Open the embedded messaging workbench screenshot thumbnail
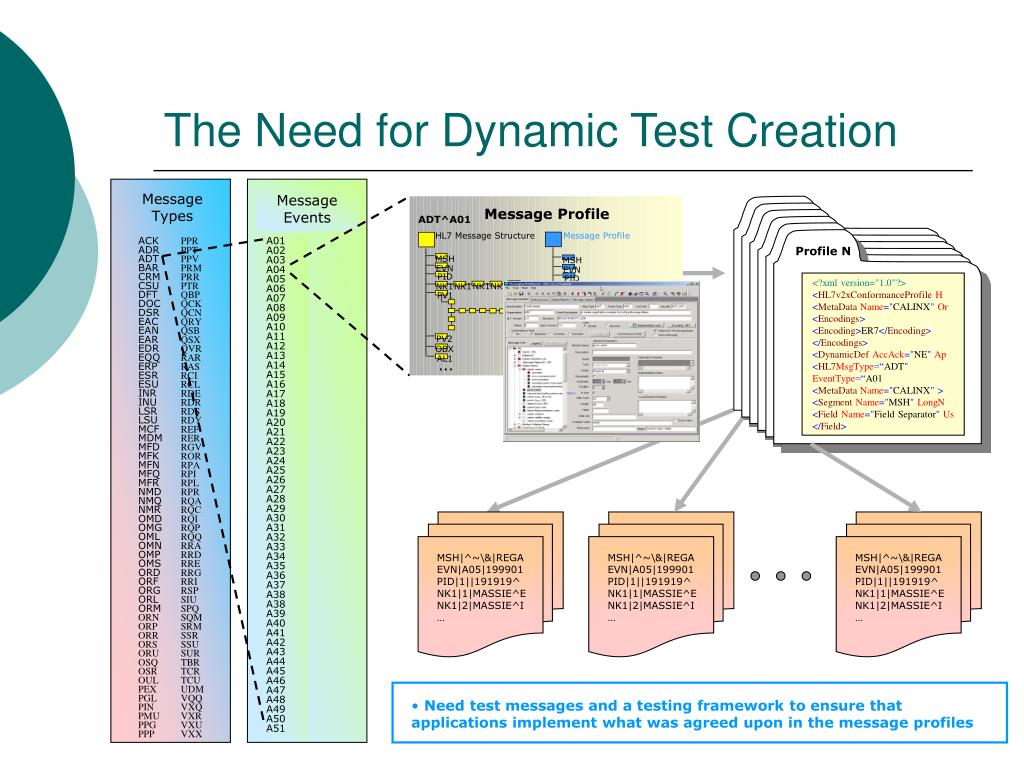The height and width of the screenshot is (768, 1024). click(601, 361)
